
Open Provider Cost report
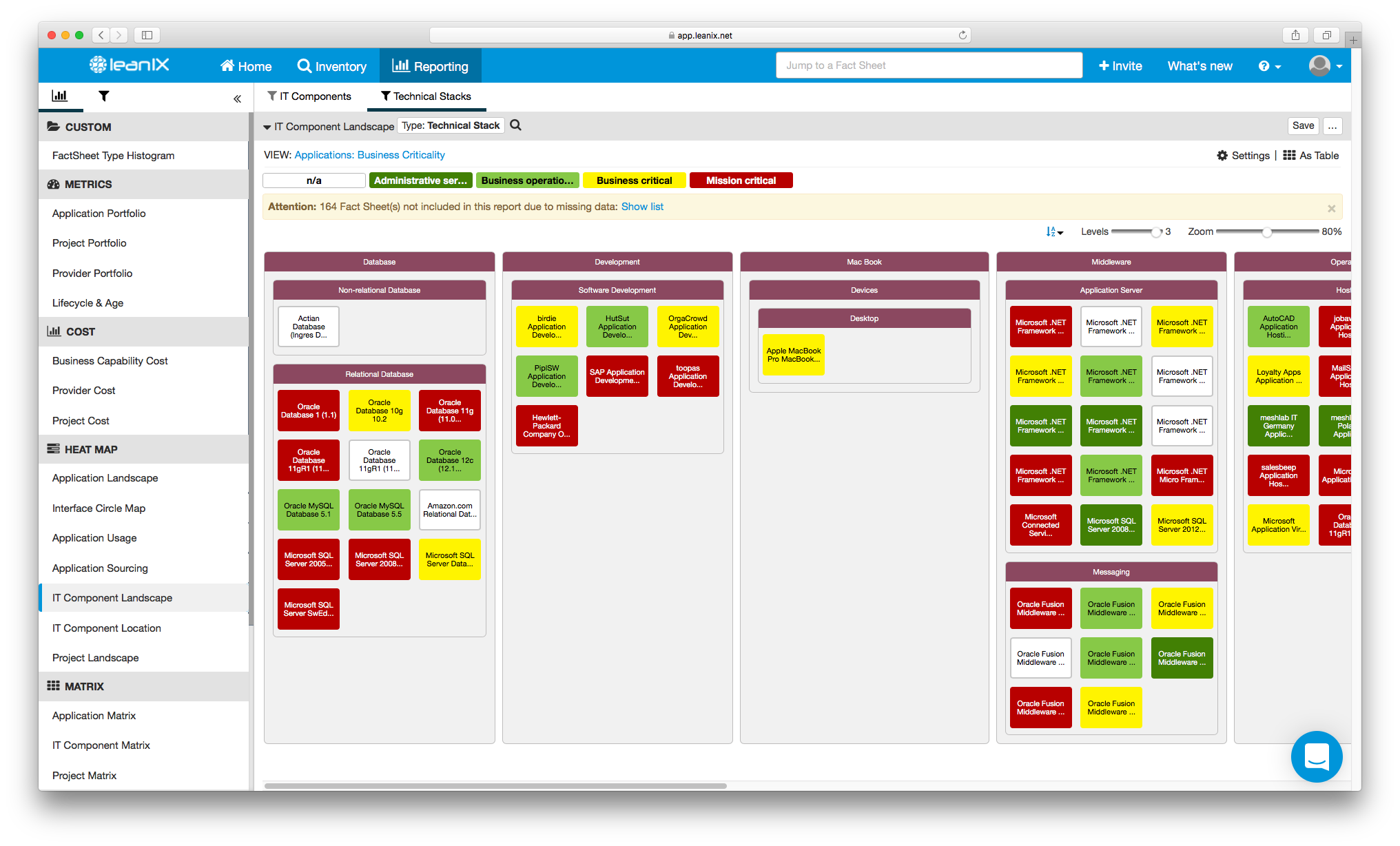(x=143, y=391)
